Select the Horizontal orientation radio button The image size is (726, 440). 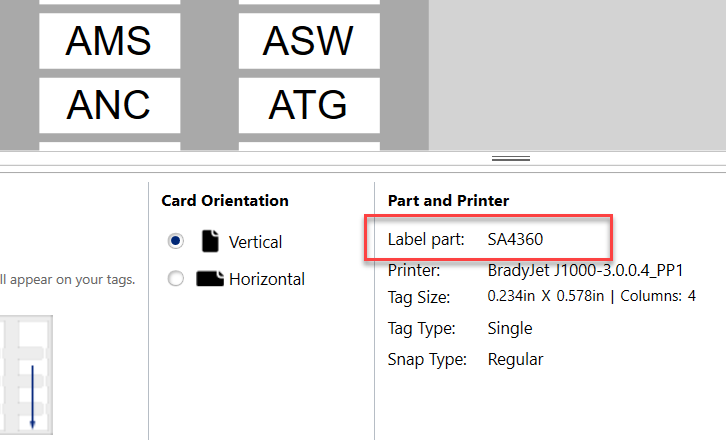pyautogui.click(x=176, y=279)
